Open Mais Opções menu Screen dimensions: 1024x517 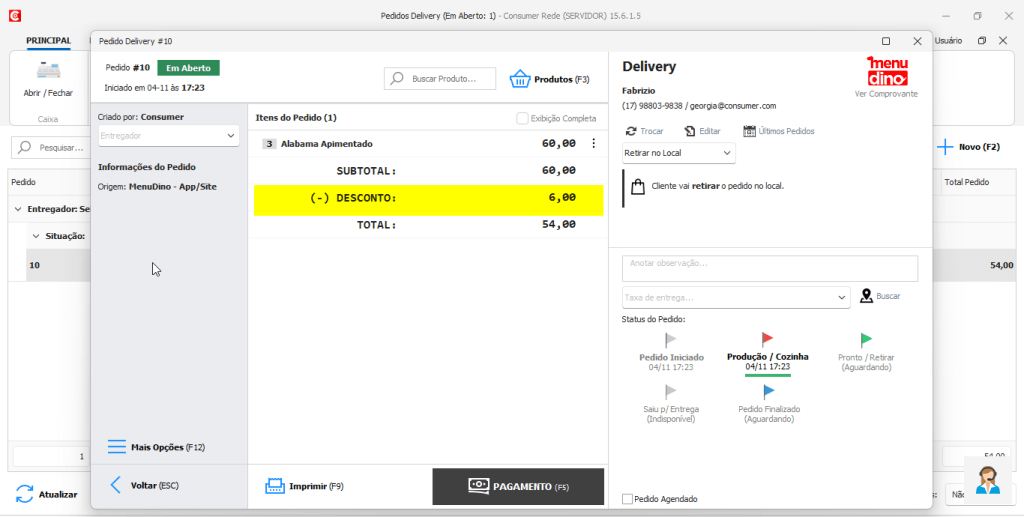pyautogui.click(x=156, y=447)
